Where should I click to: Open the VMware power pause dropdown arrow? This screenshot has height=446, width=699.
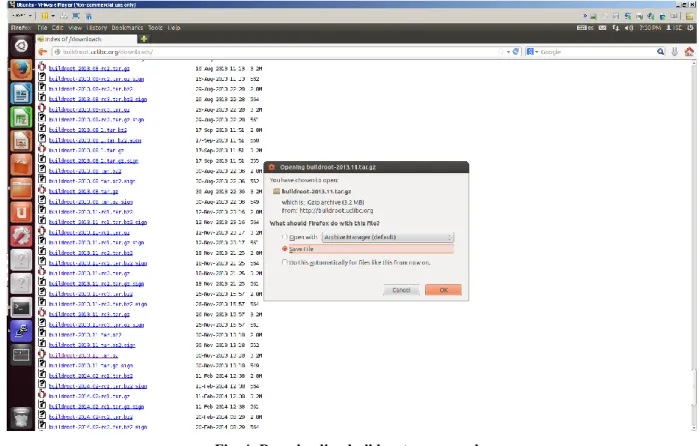(x=53, y=16)
